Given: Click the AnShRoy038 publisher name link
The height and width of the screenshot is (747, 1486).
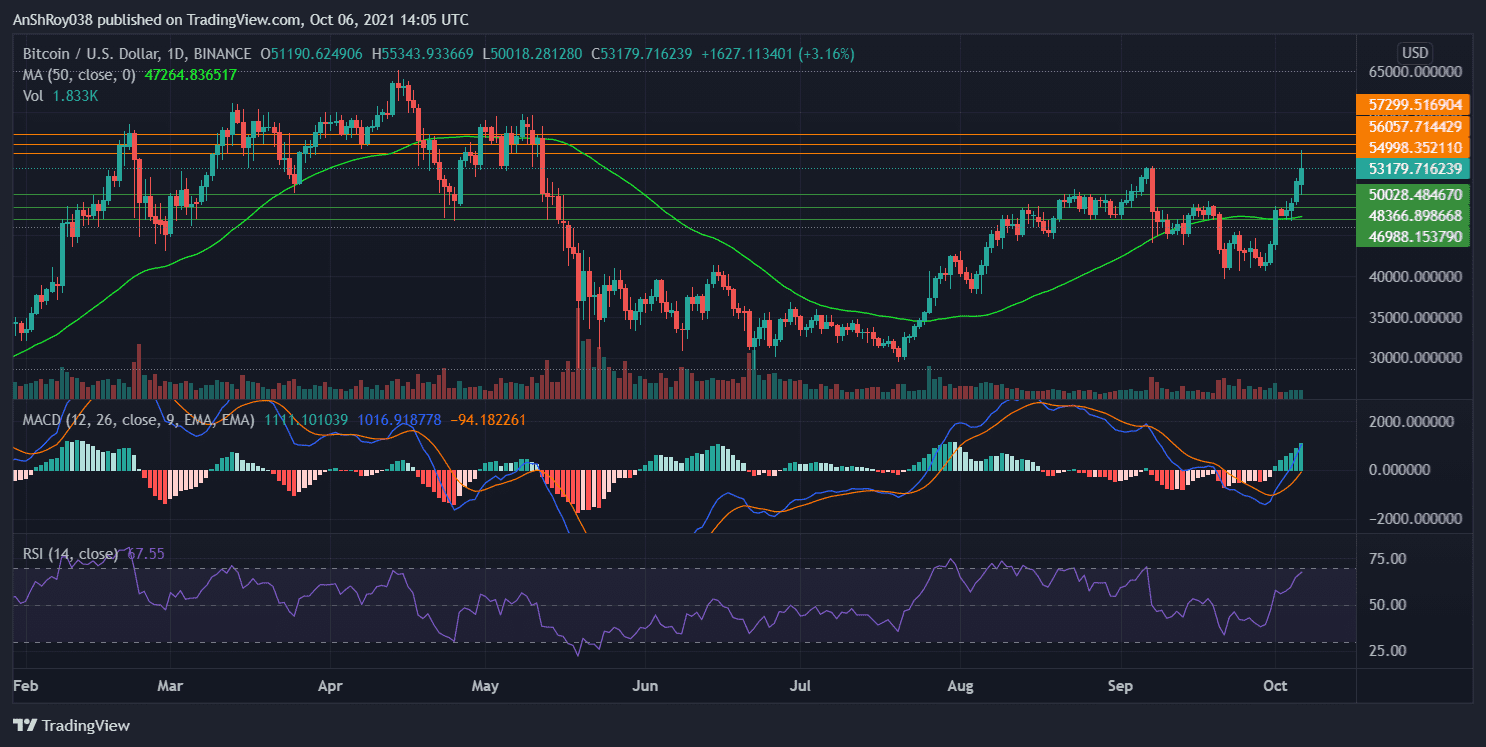Looking at the screenshot, I should pyautogui.click(x=52, y=19).
